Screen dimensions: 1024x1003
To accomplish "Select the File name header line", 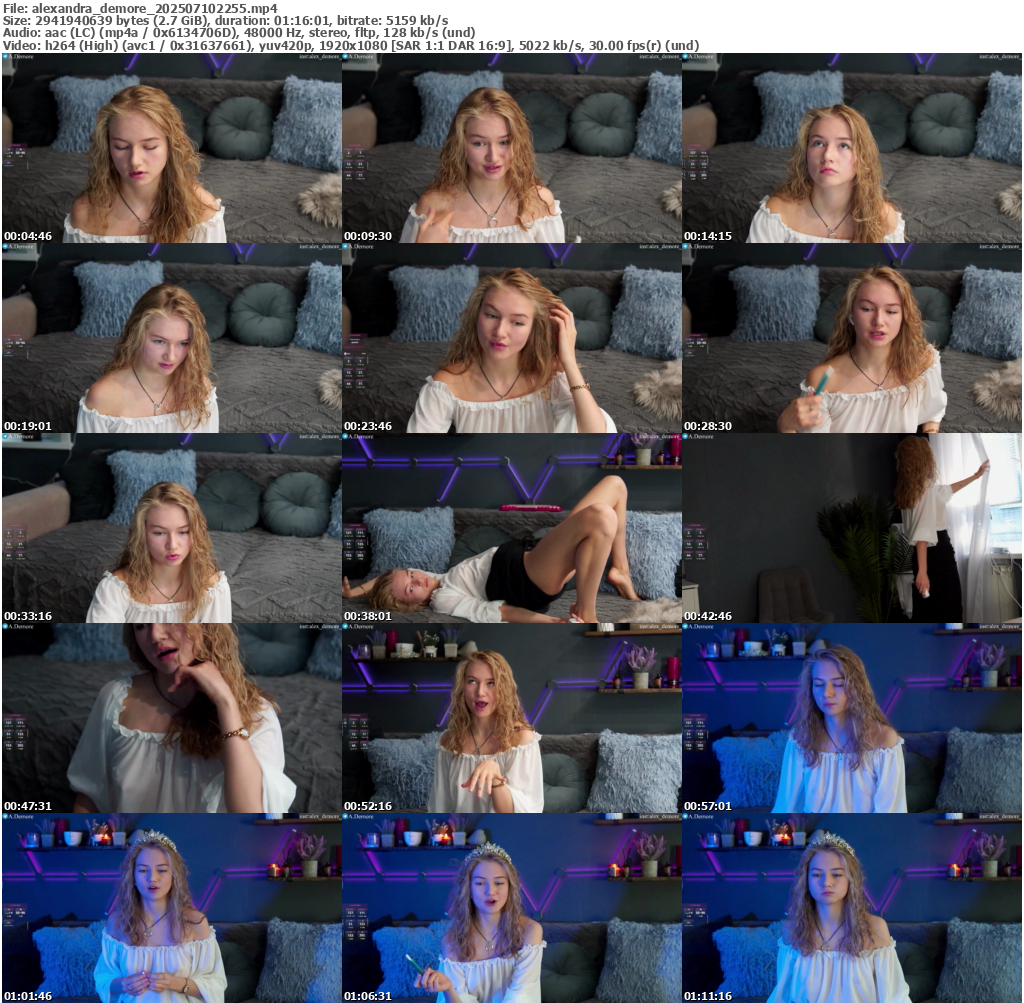I will (x=140, y=8).
